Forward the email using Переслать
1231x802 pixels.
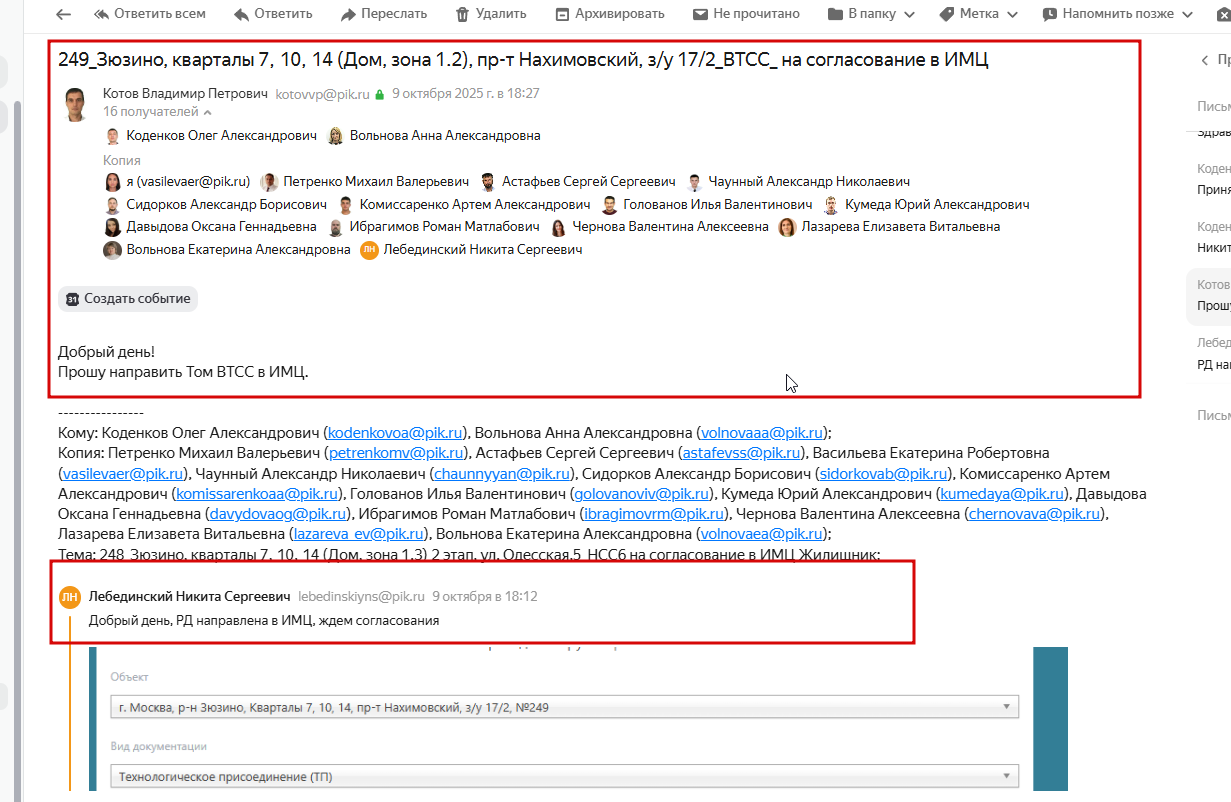(x=384, y=14)
